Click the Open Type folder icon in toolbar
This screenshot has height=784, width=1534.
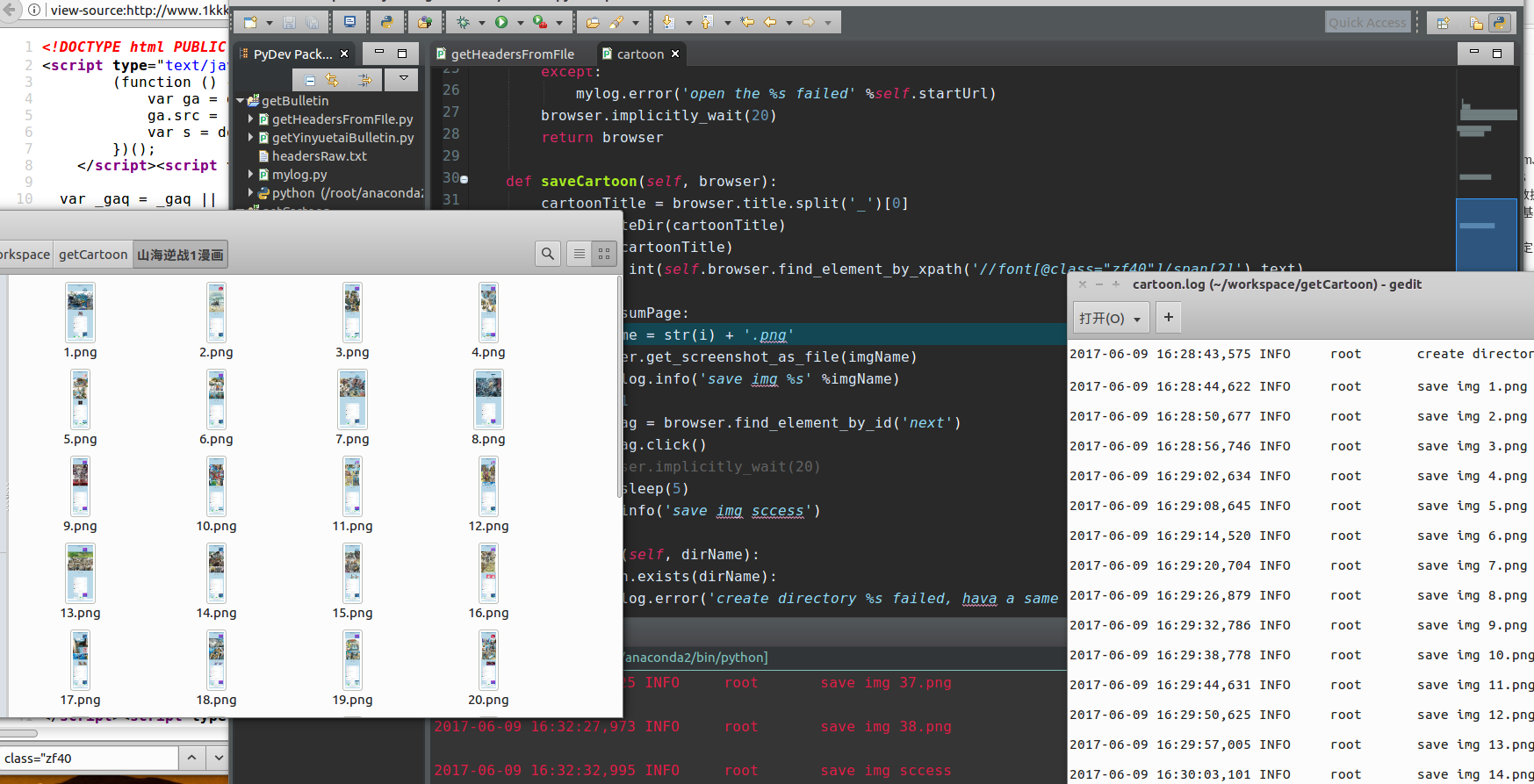click(593, 22)
